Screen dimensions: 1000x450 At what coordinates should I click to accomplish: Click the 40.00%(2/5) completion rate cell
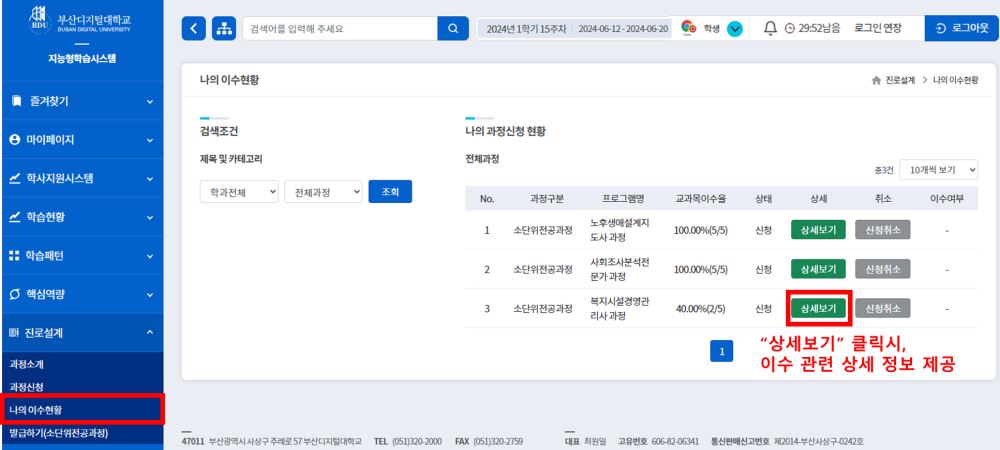coord(700,308)
